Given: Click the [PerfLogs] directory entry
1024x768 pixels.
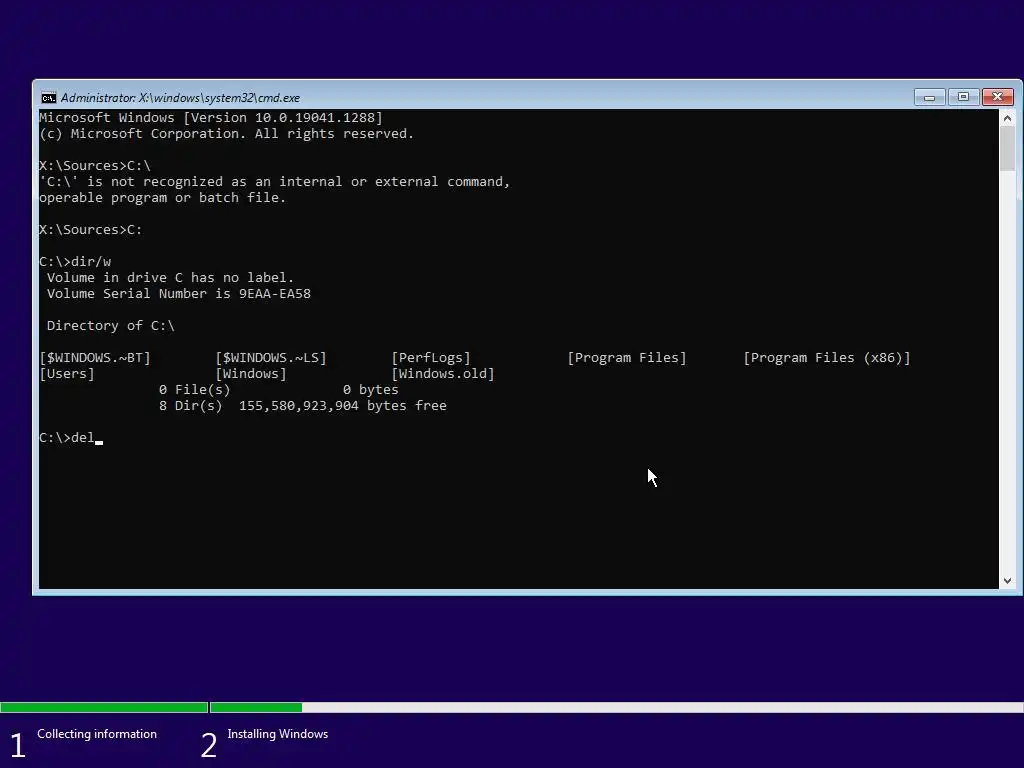Looking at the screenshot, I should click(431, 357).
